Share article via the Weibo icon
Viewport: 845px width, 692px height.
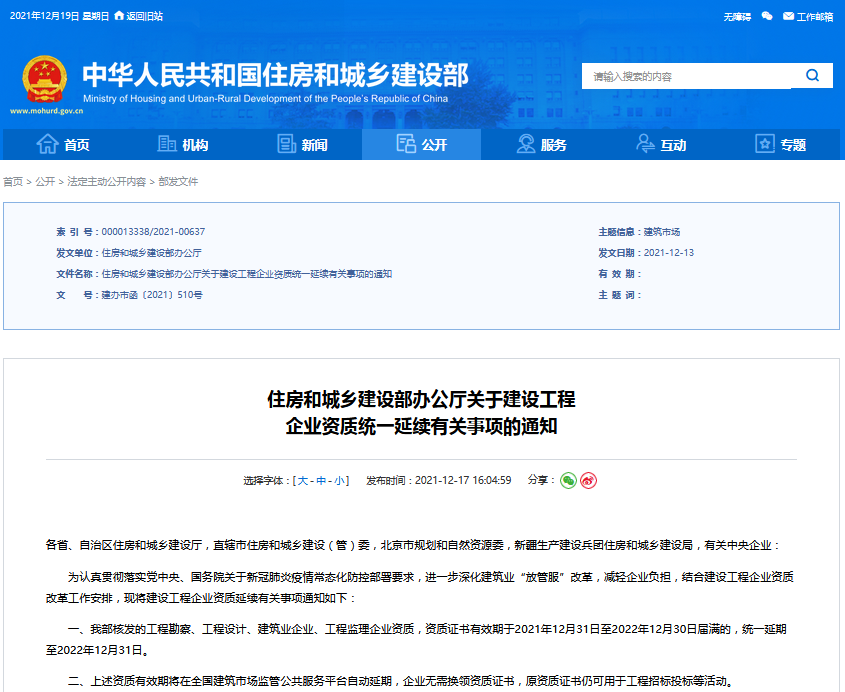click(589, 480)
